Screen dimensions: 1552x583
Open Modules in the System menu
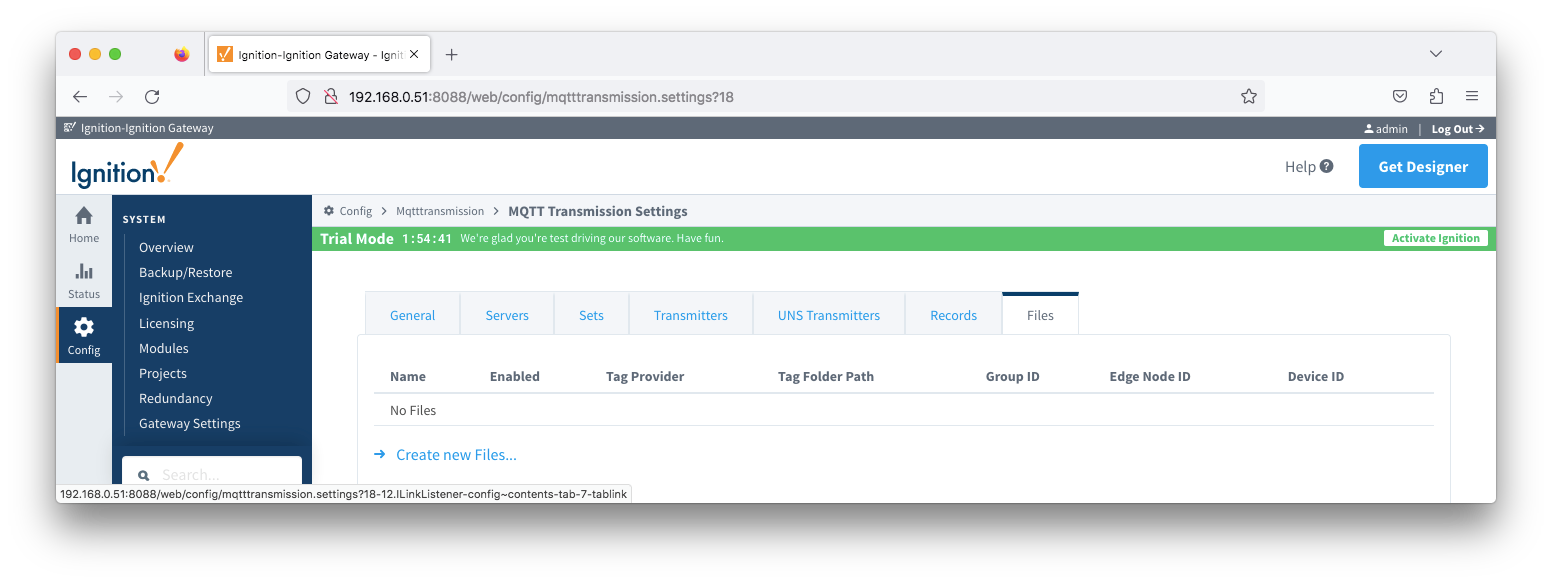pyautogui.click(x=164, y=348)
